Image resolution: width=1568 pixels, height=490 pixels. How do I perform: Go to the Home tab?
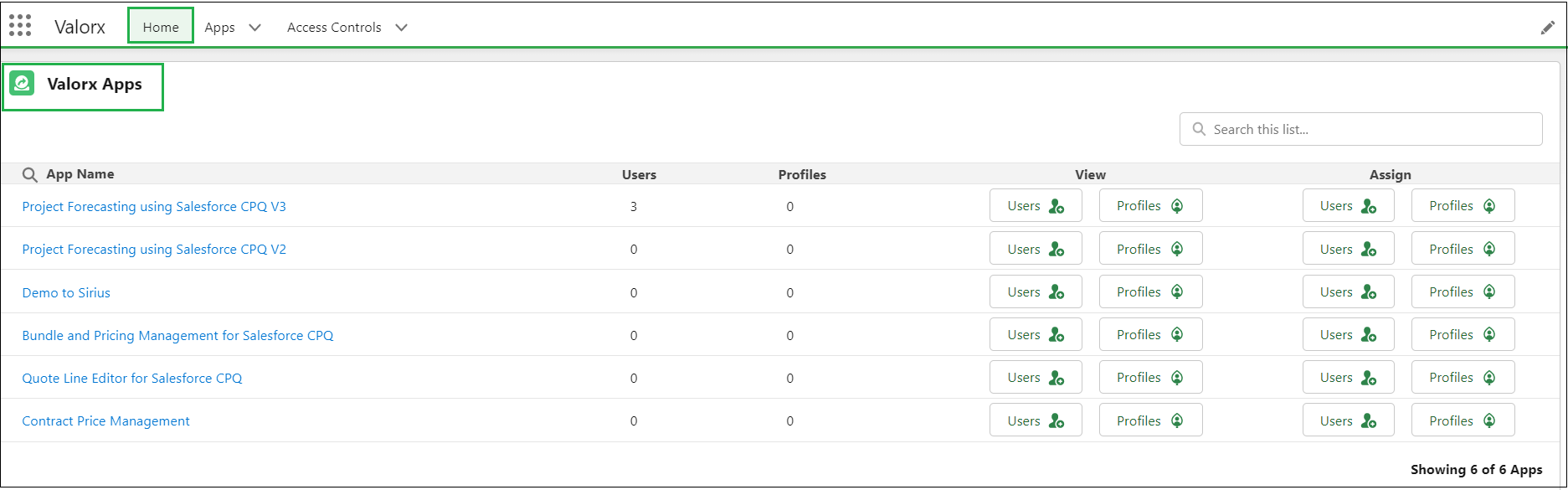(x=161, y=27)
